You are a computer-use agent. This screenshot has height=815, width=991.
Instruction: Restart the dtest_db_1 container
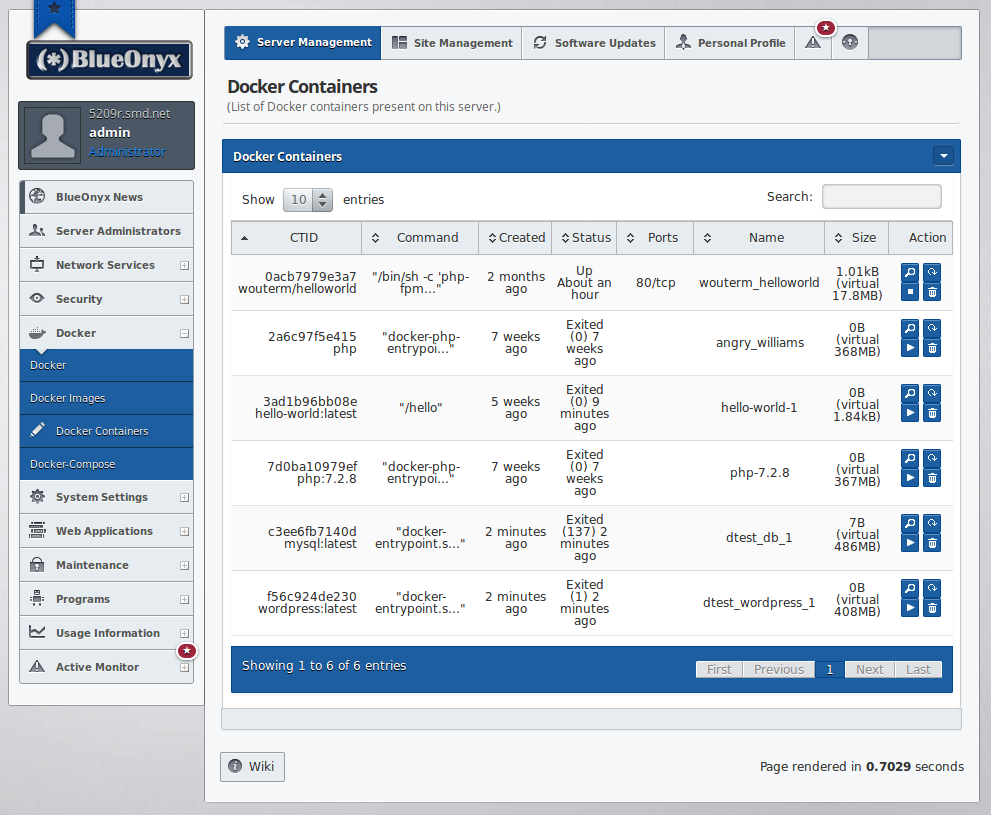[932, 523]
